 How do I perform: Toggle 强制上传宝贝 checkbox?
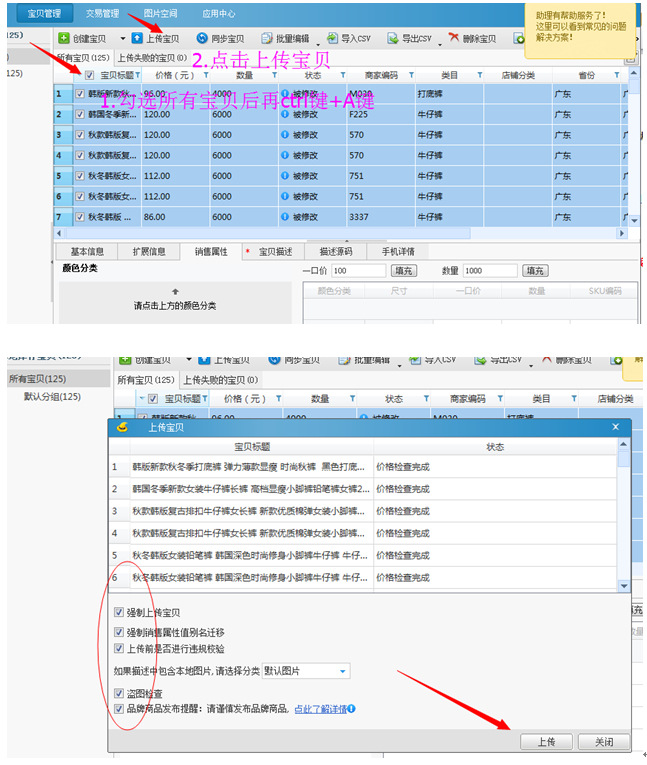(119, 612)
